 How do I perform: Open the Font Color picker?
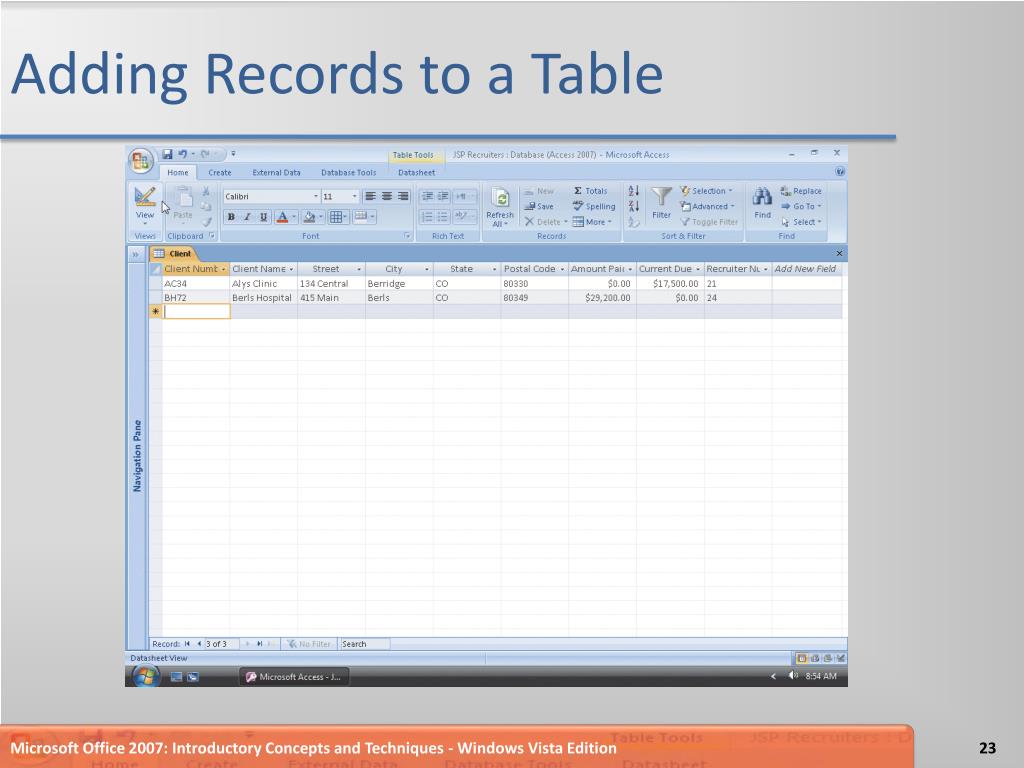(286, 217)
